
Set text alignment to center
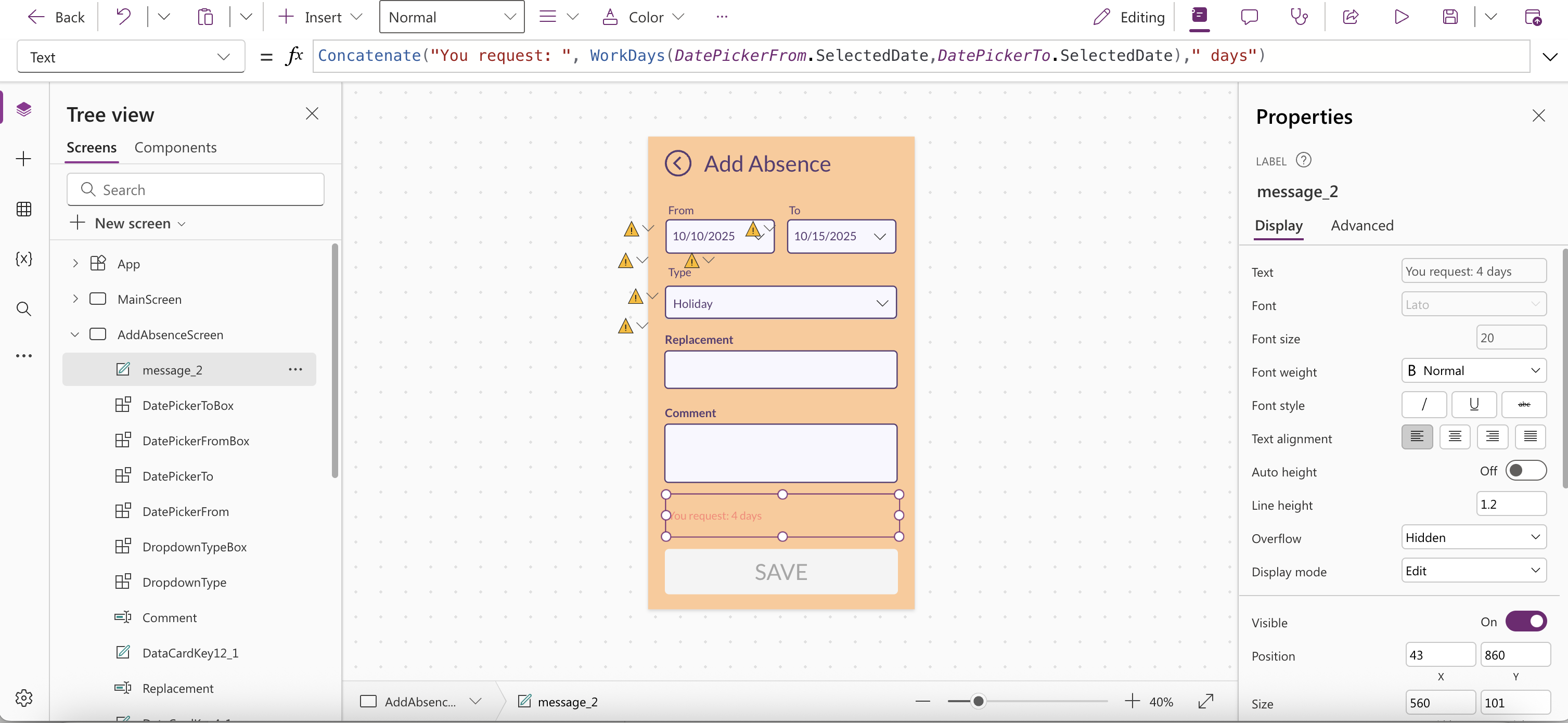tap(1455, 437)
